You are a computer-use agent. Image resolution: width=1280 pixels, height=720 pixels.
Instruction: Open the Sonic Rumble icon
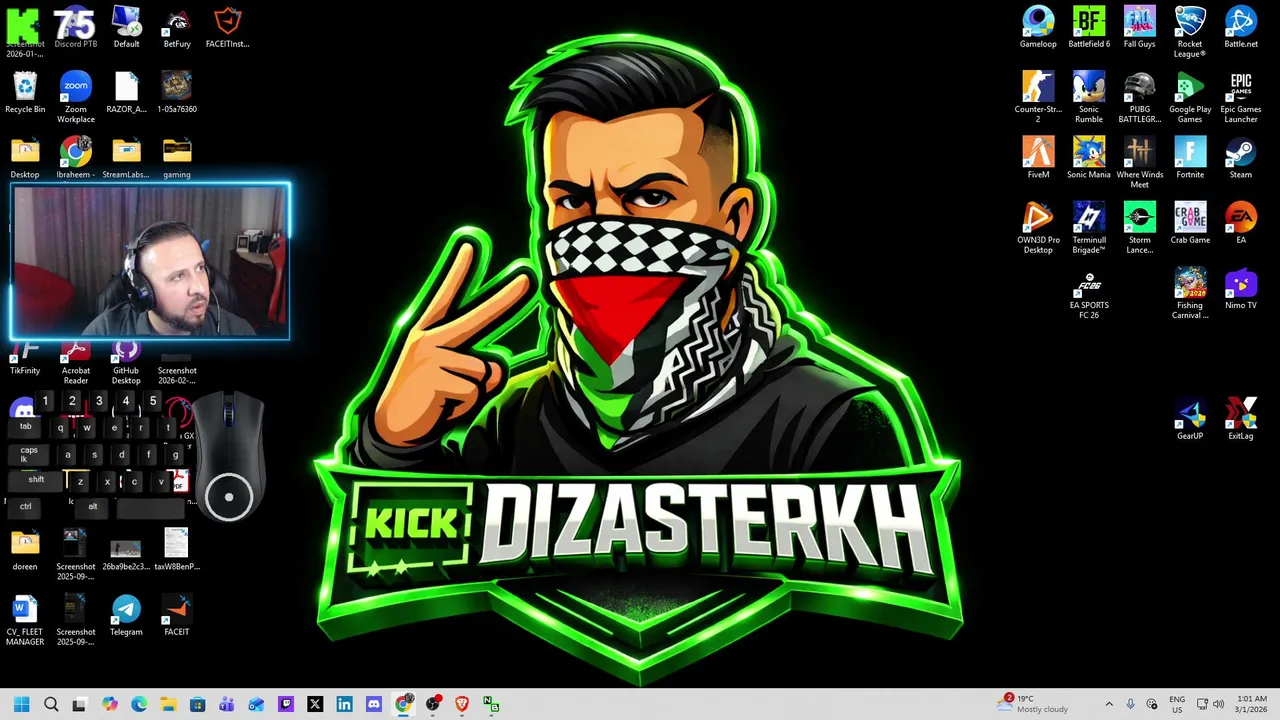click(x=1089, y=97)
